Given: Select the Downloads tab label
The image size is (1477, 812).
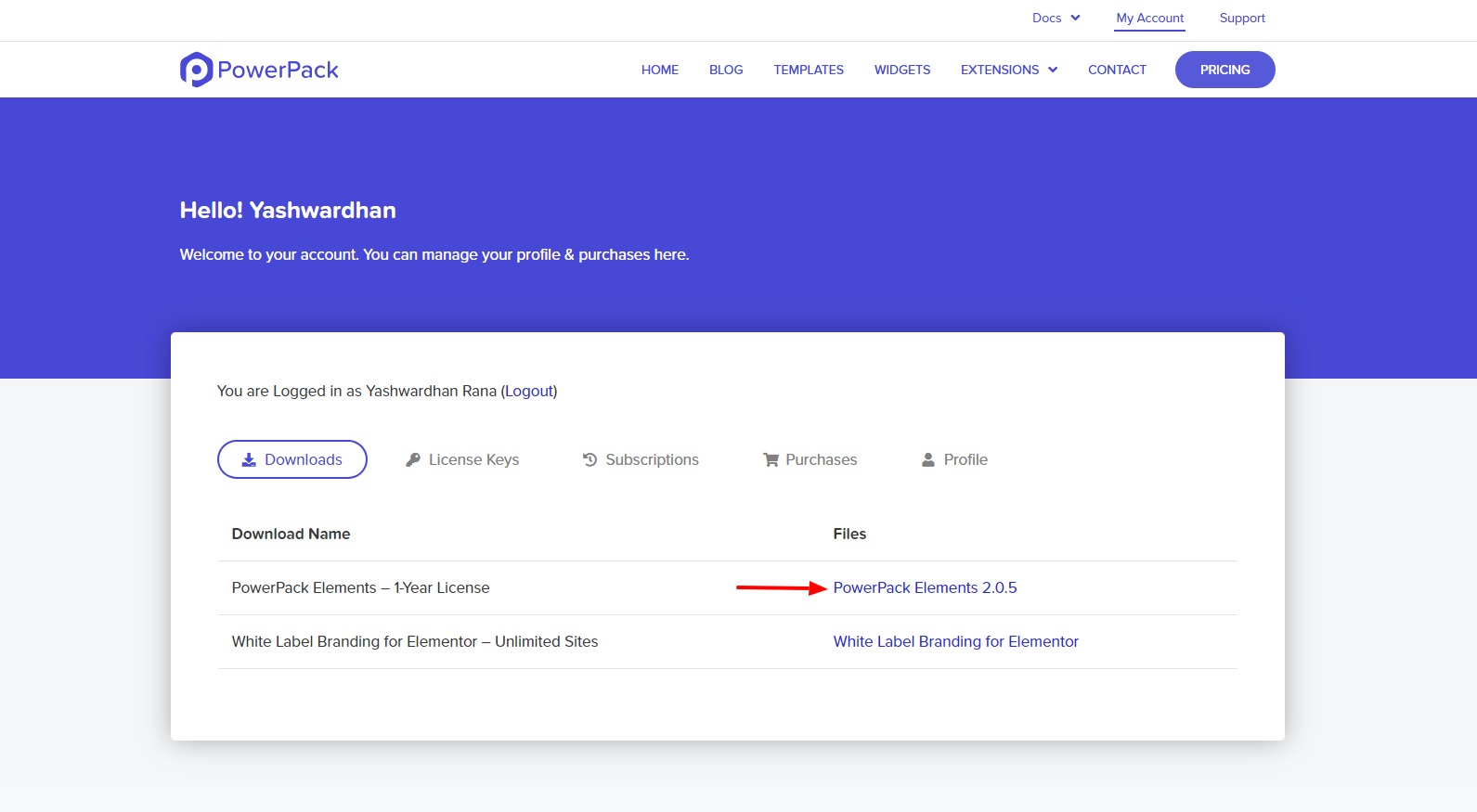Looking at the screenshot, I should [304, 459].
